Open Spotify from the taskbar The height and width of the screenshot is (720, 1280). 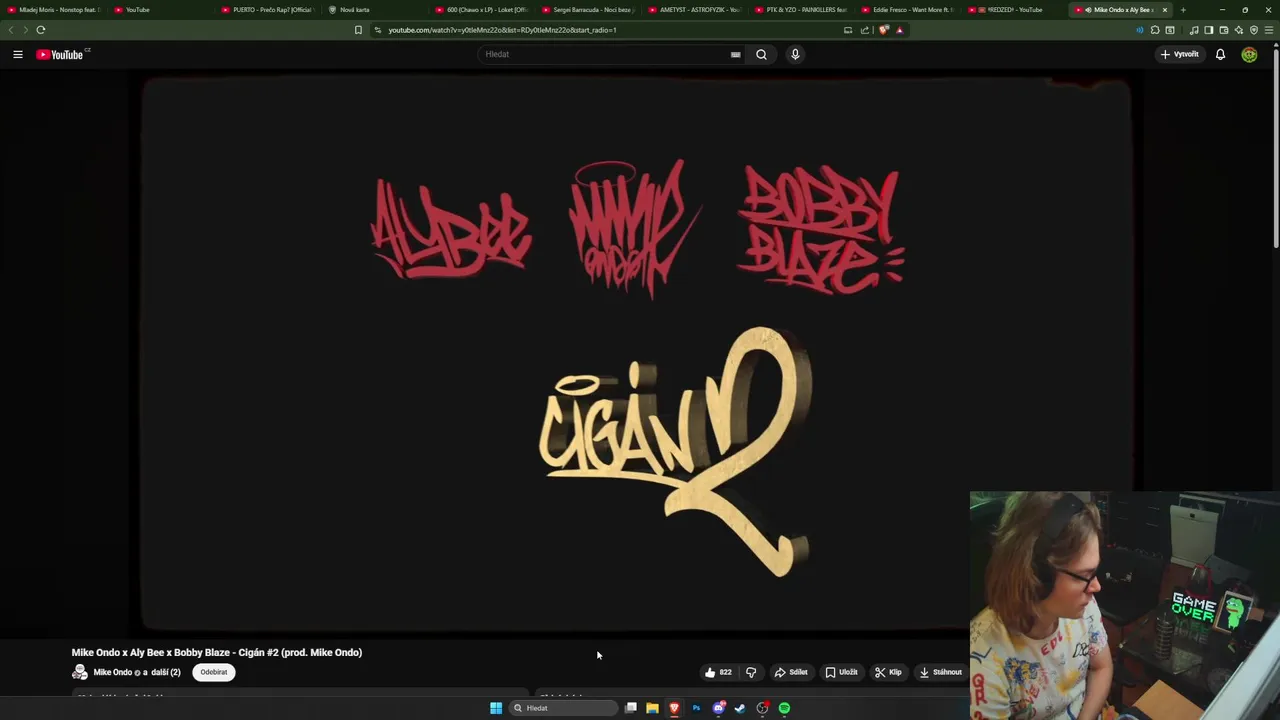pos(784,708)
